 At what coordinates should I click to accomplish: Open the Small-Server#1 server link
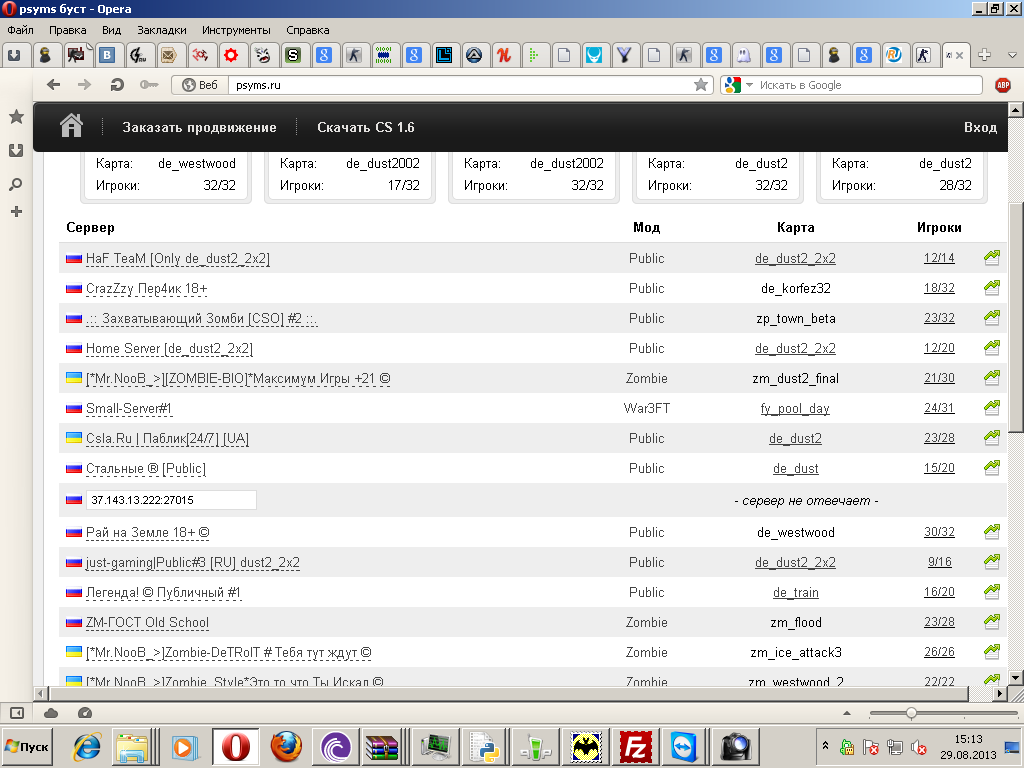[129, 409]
